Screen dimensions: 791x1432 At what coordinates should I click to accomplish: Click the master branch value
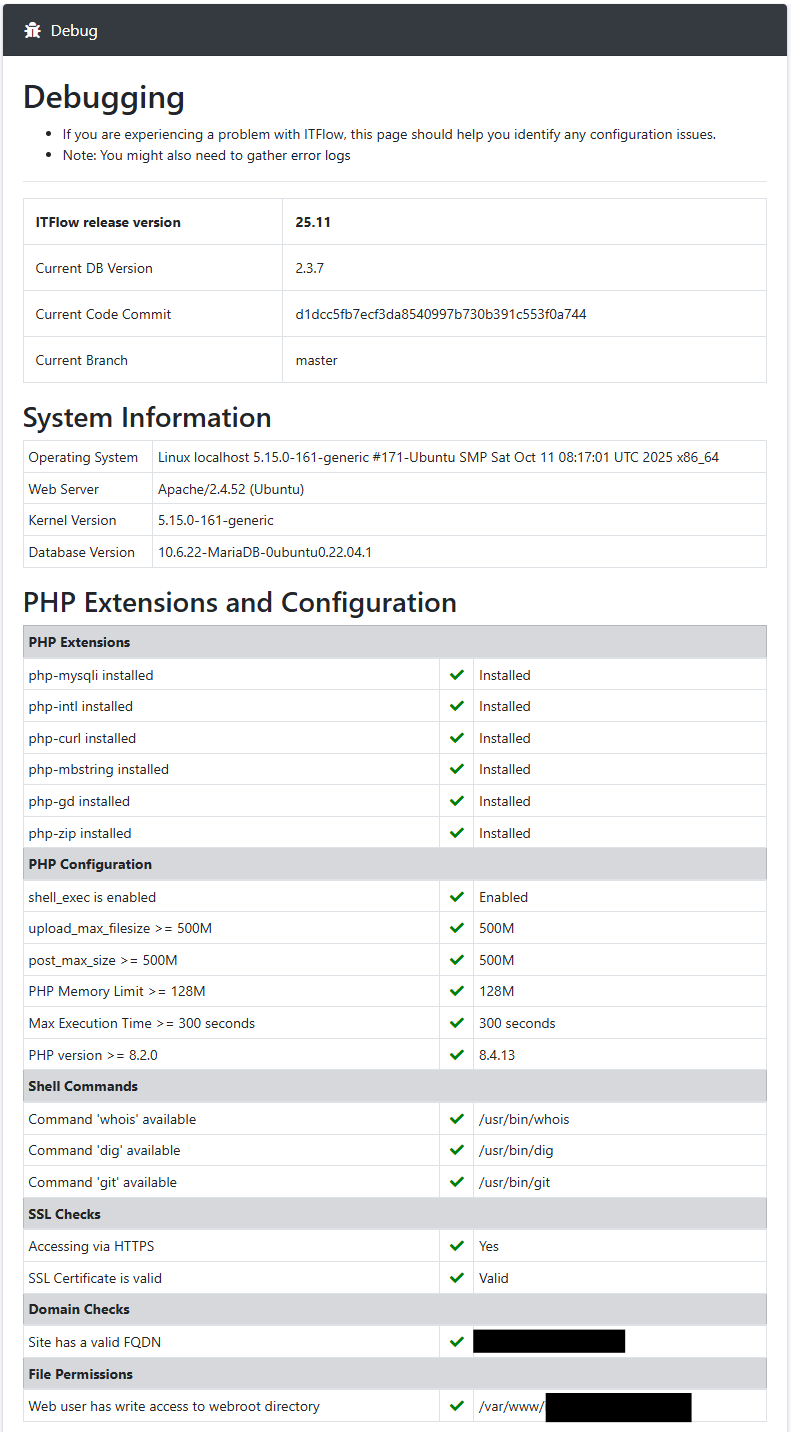pyautogui.click(x=316, y=360)
